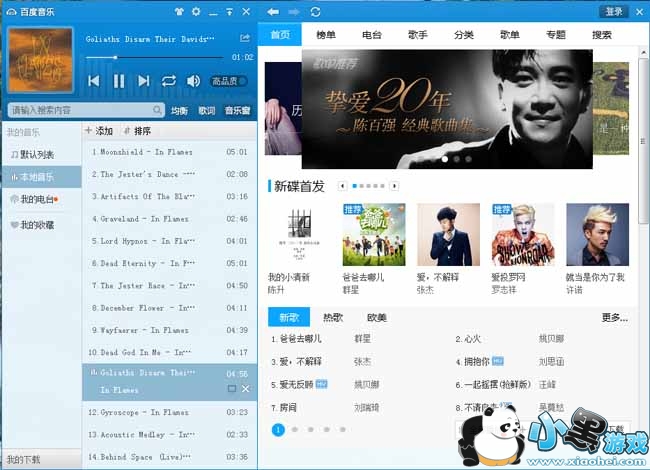The height and width of the screenshot is (470, 650).
Task: Mute with the speaker volume icon
Action: (193, 81)
